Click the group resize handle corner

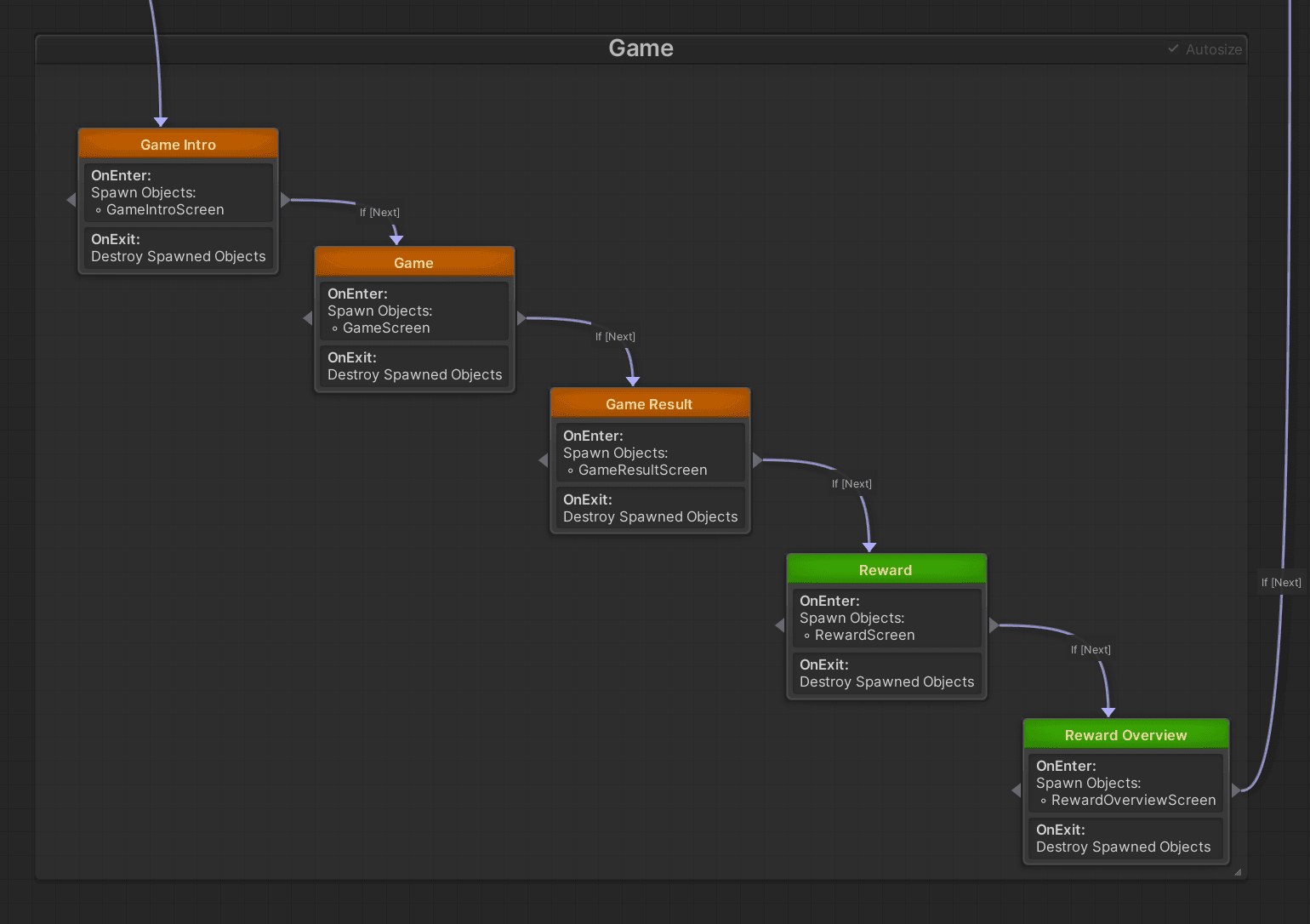(x=1238, y=872)
